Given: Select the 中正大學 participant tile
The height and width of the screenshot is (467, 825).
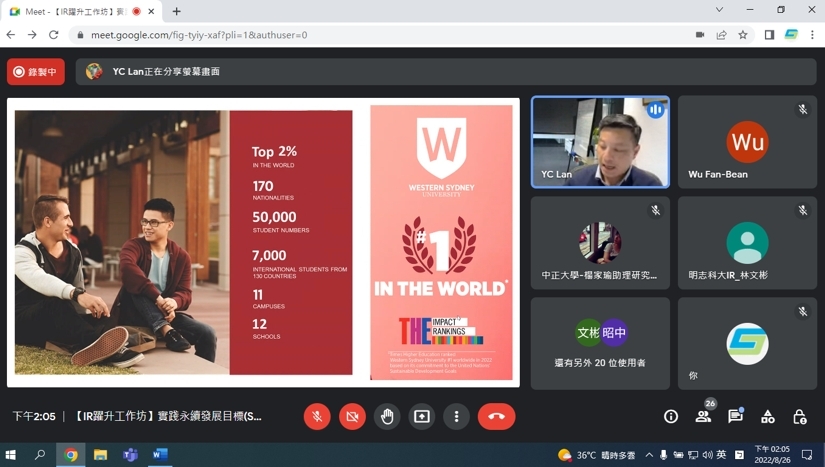Looking at the screenshot, I should tap(600, 243).
